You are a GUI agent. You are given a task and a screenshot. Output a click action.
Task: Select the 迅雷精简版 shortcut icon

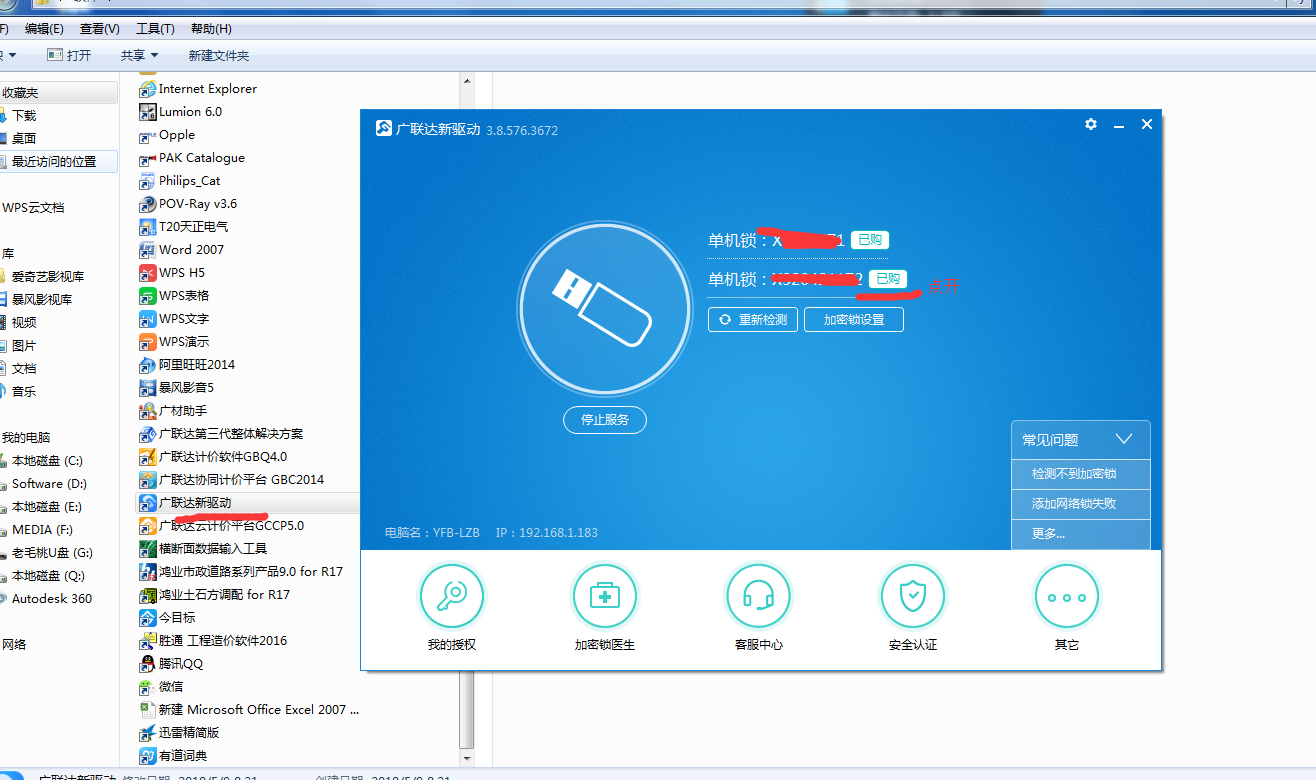pyautogui.click(x=148, y=733)
